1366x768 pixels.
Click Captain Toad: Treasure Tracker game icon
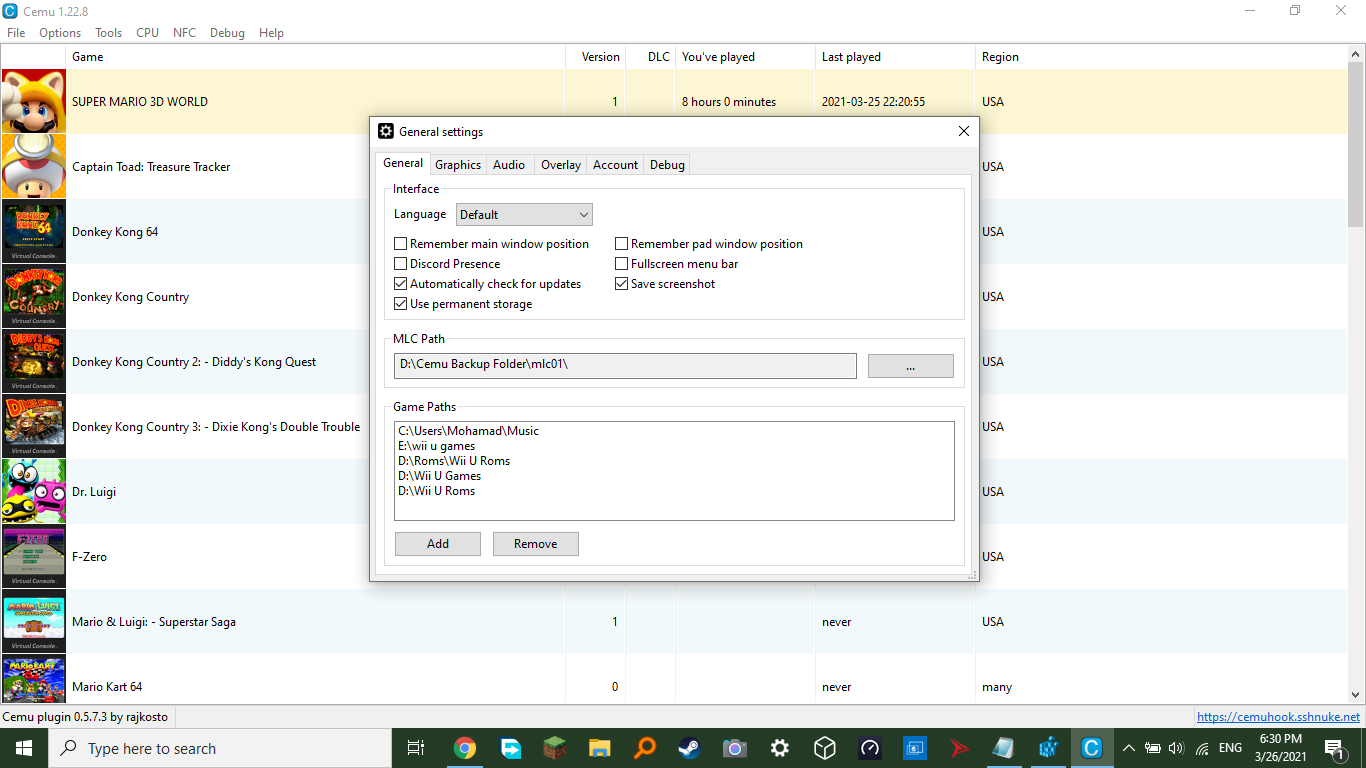pyautogui.click(x=34, y=166)
